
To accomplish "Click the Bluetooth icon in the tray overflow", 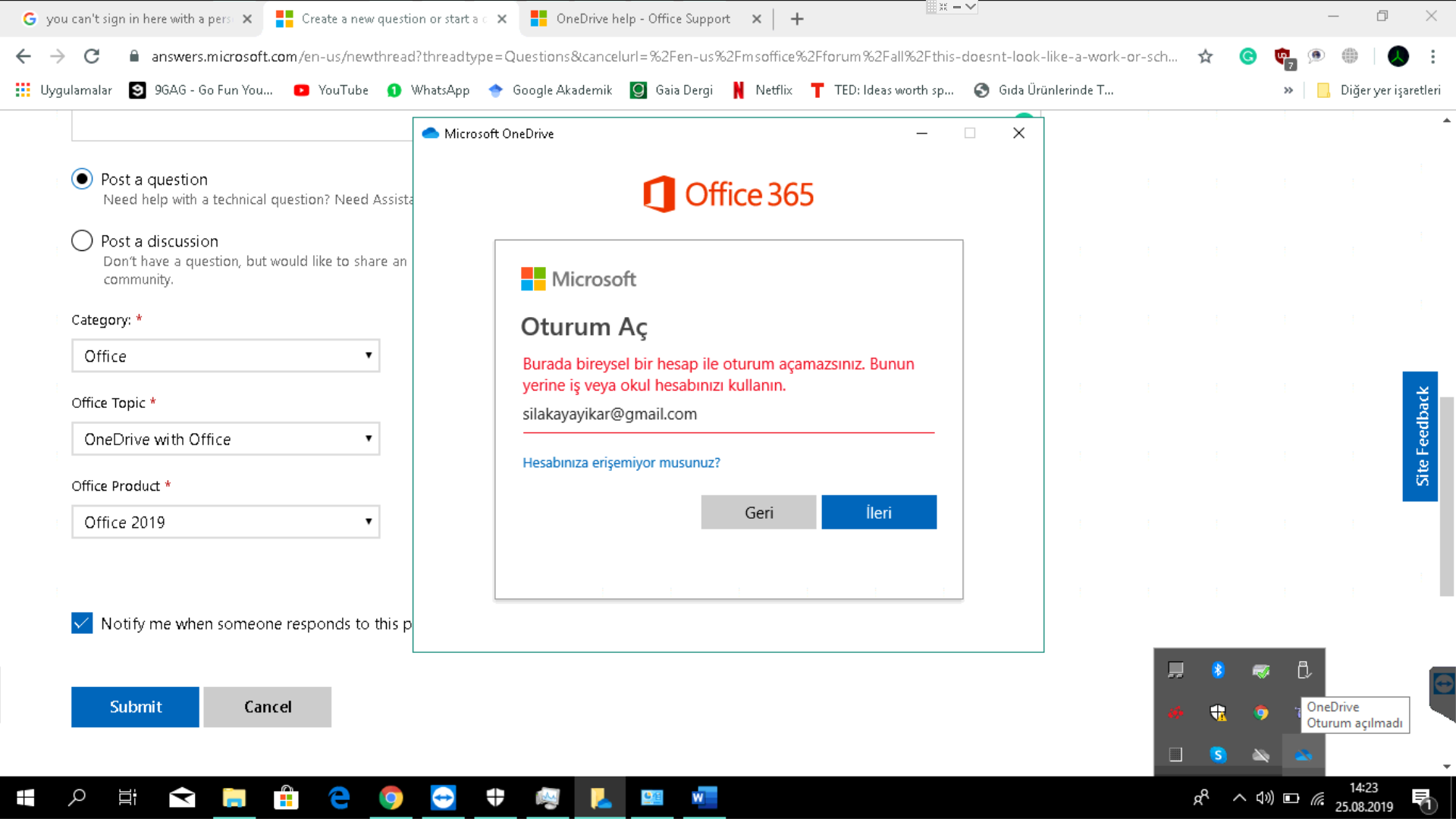I will 1218,670.
